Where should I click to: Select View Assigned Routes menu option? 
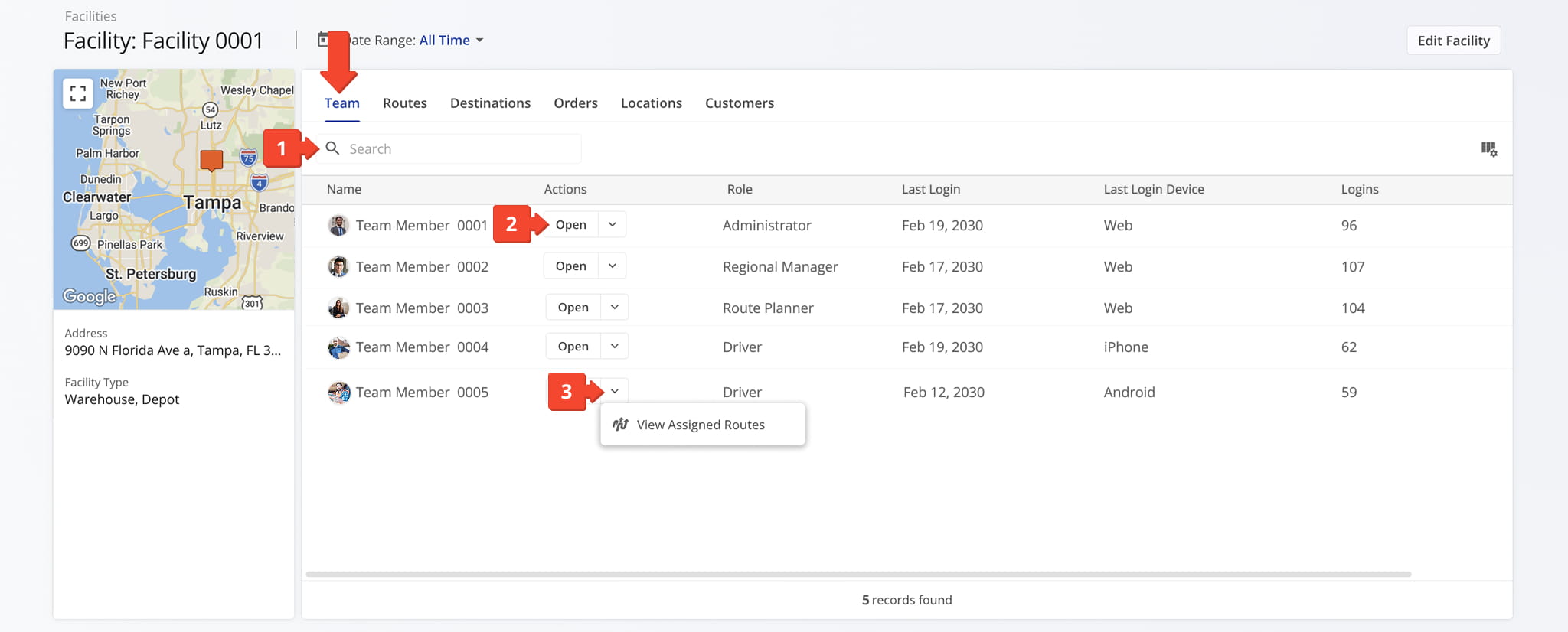click(701, 425)
